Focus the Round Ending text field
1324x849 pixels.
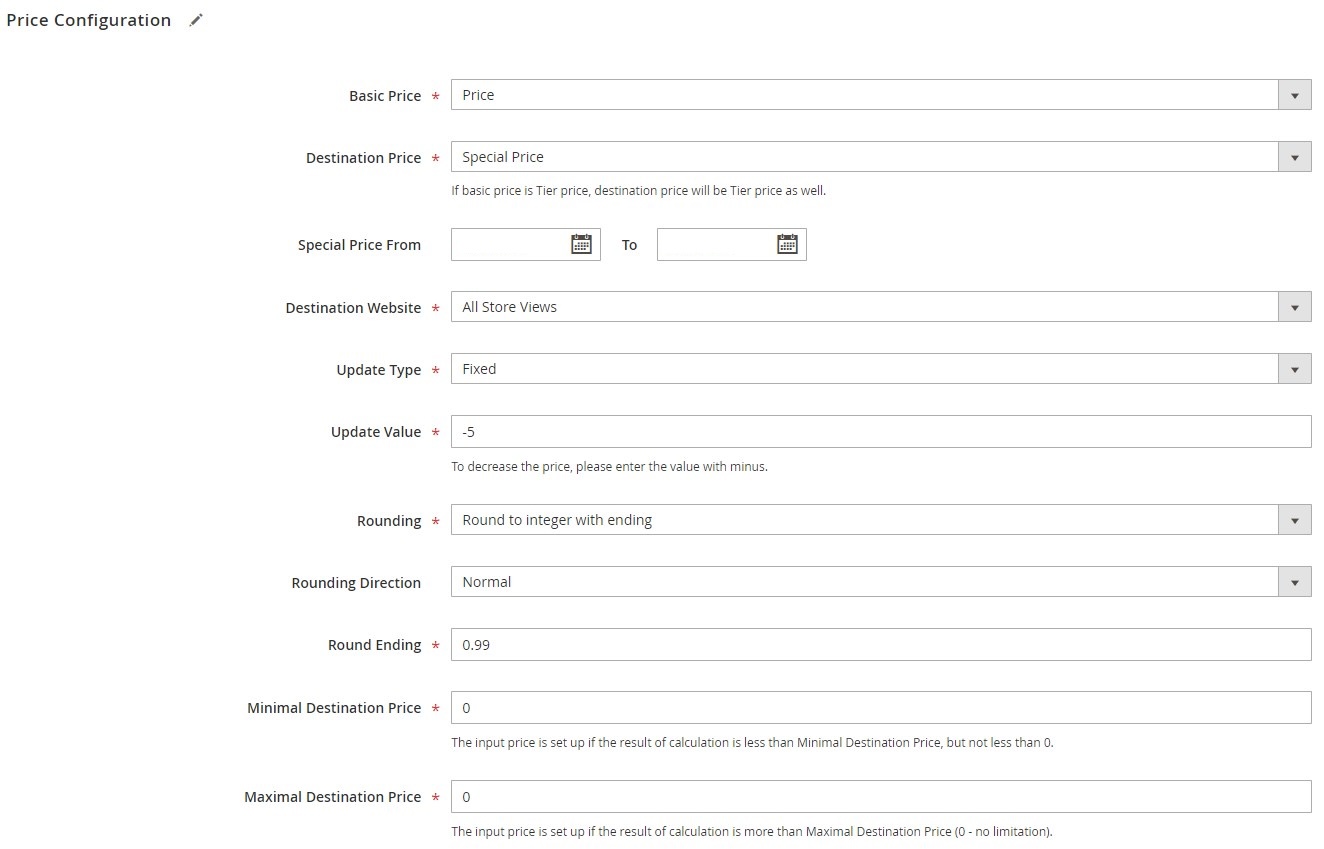click(x=880, y=645)
